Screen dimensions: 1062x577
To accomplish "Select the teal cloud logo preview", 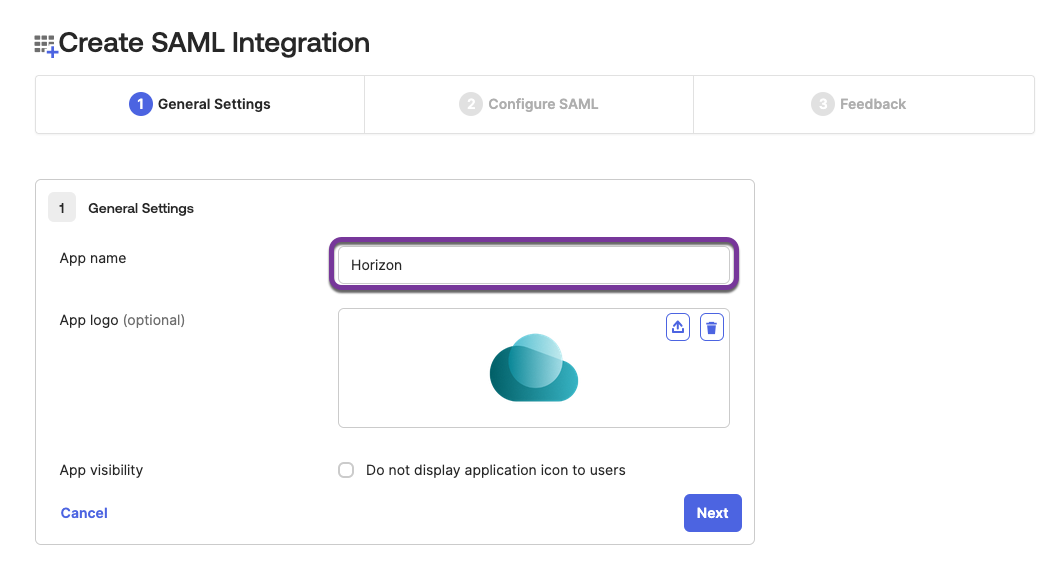I will [534, 368].
